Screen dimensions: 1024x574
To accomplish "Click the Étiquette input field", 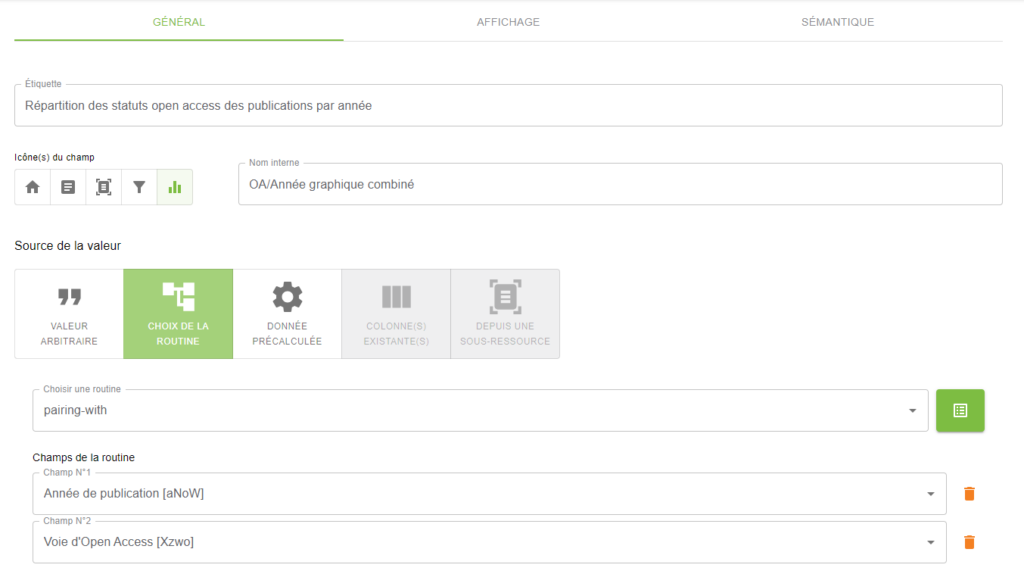I will [x=508, y=105].
